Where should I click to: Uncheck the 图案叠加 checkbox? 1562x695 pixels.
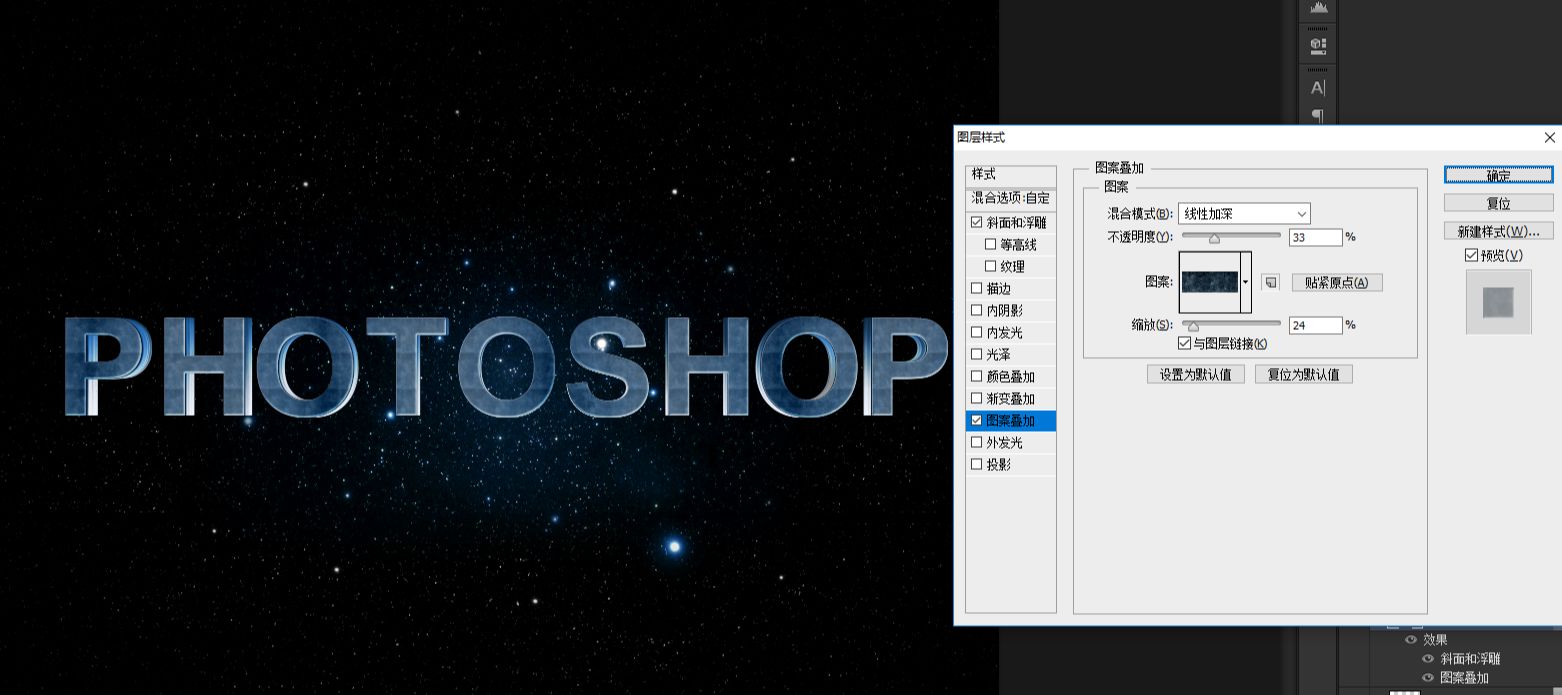point(977,421)
